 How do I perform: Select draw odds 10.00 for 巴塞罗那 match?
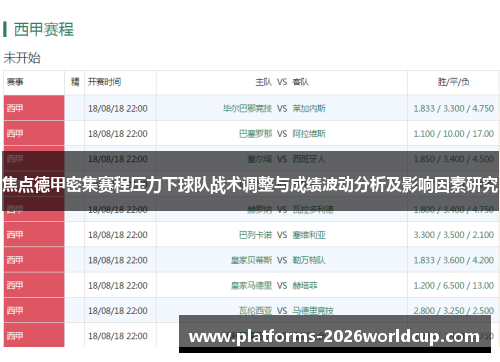[x=453, y=134]
